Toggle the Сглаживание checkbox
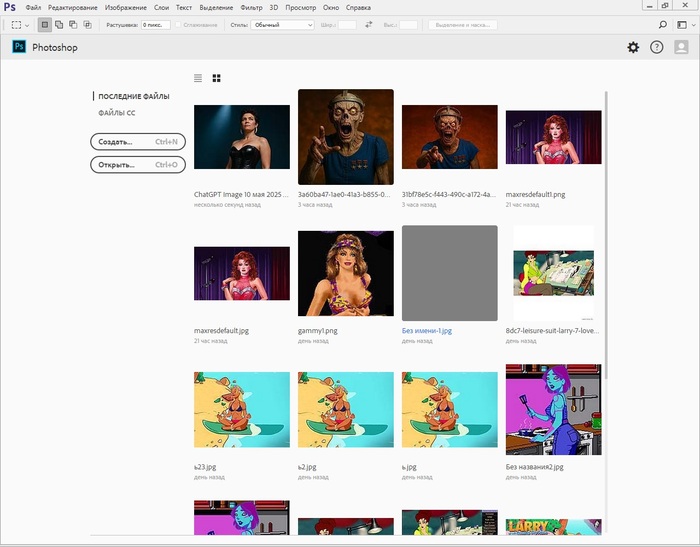 pyautogui.click(x=179, y=24)
